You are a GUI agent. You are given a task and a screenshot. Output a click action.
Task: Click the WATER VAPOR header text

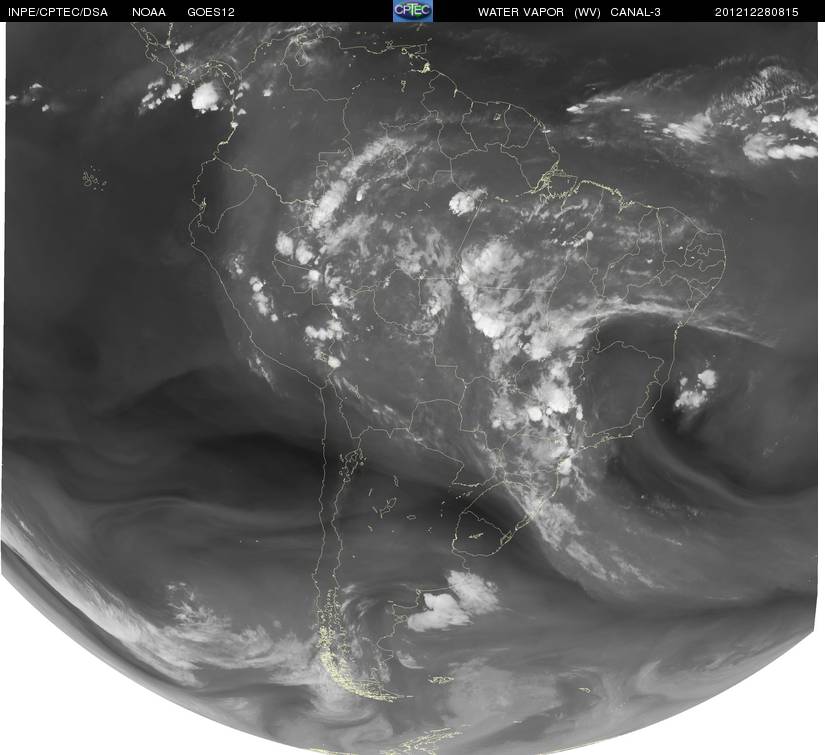(521, 12)
